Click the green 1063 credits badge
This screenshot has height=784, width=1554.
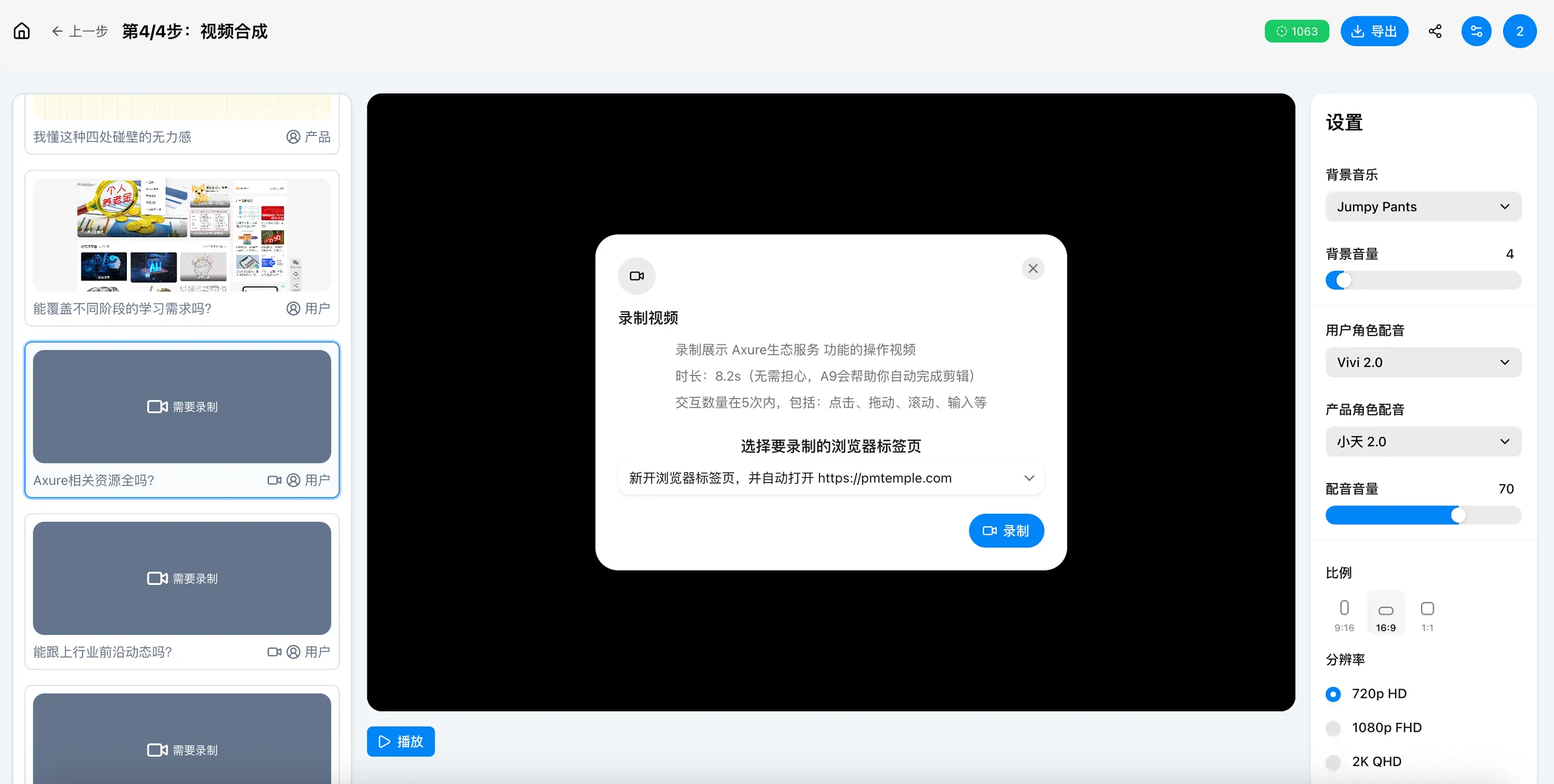coord(1297,31)
